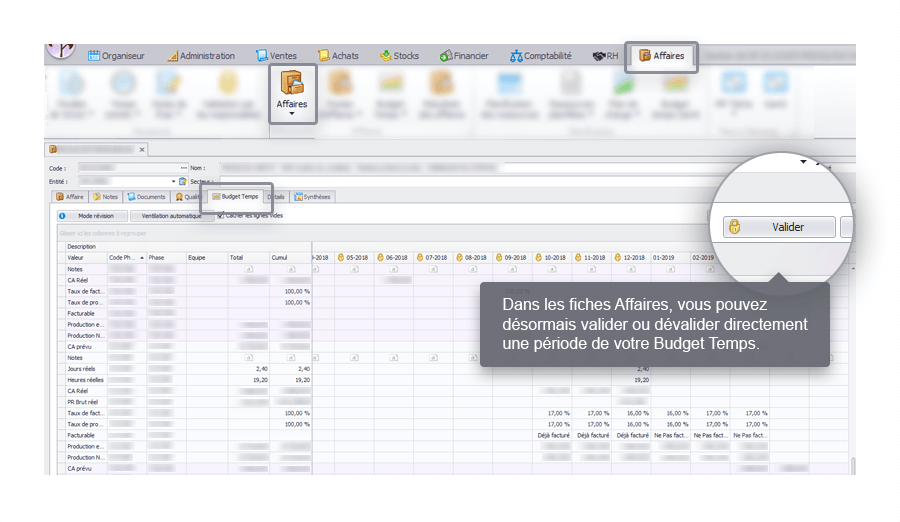Click the application logo at top-left
Viewport: 900px width, 522px height.
[x=62, y=50]
